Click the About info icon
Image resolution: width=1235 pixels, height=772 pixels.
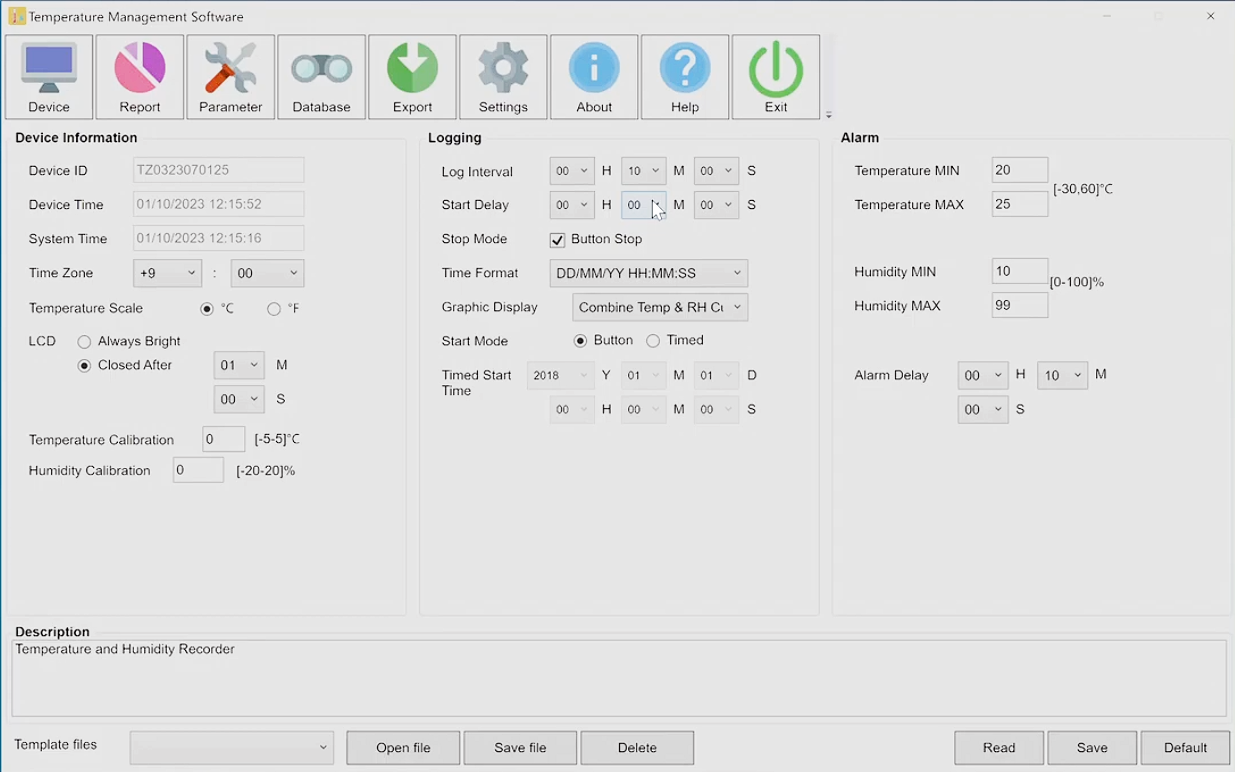pos(594,77)
